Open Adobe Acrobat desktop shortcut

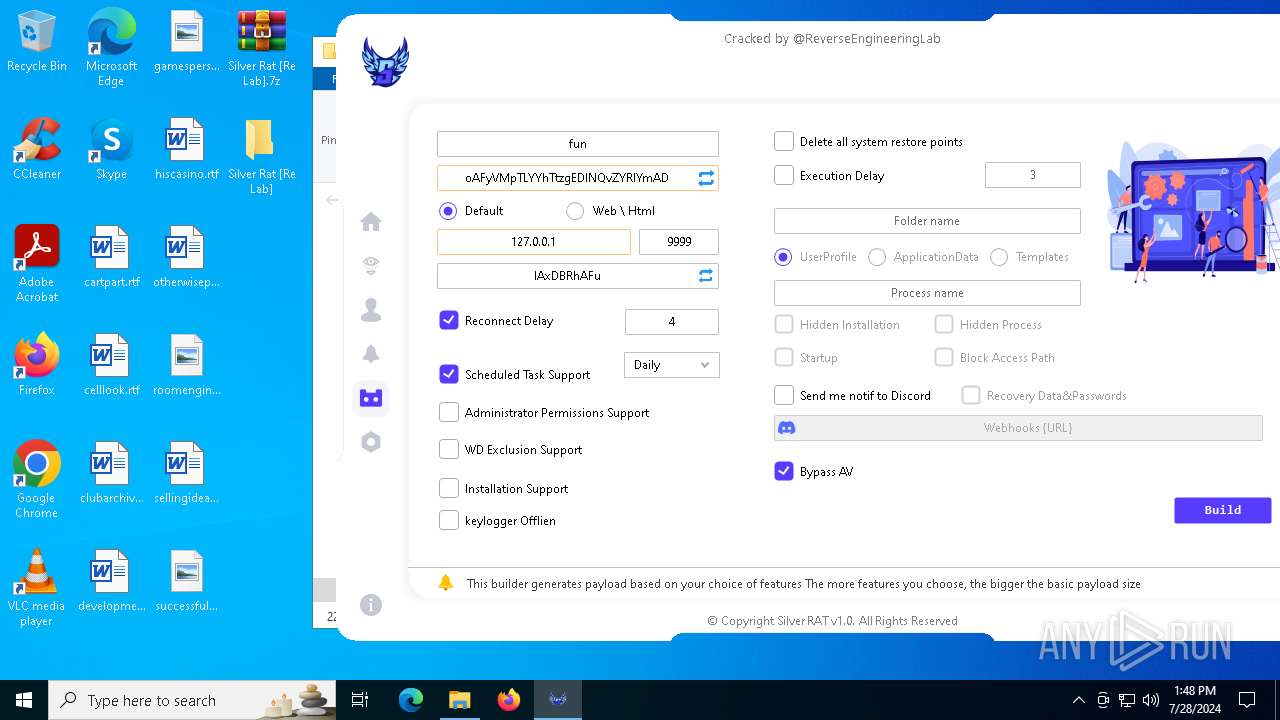click(x=37, y=264)
